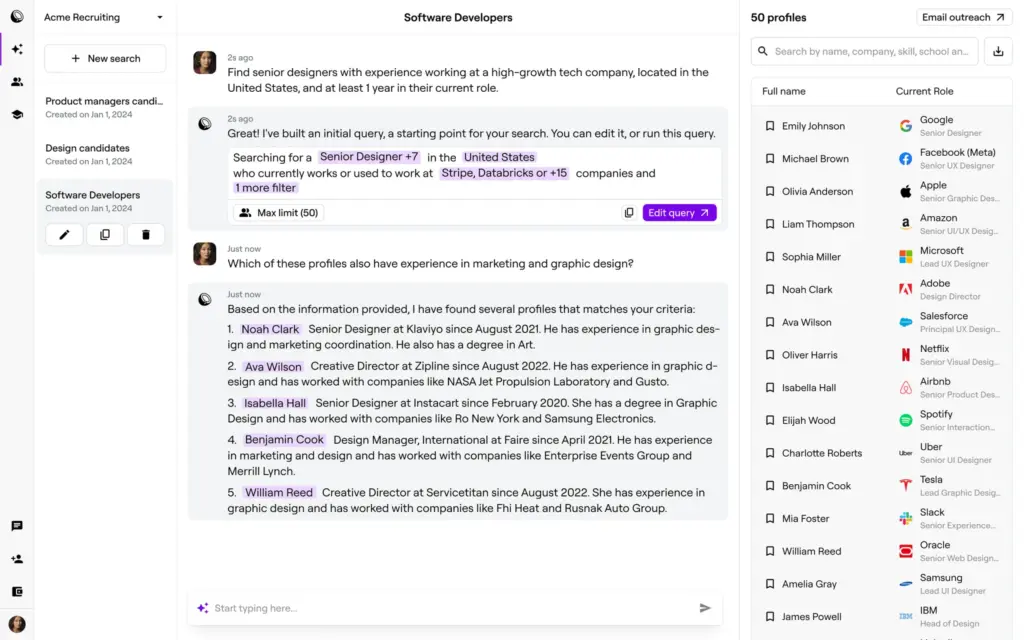The width and height of the screenshot is (1024, 640).
Task: Expand the '1 more filter' tag
Action: click(x=265, y=188)
